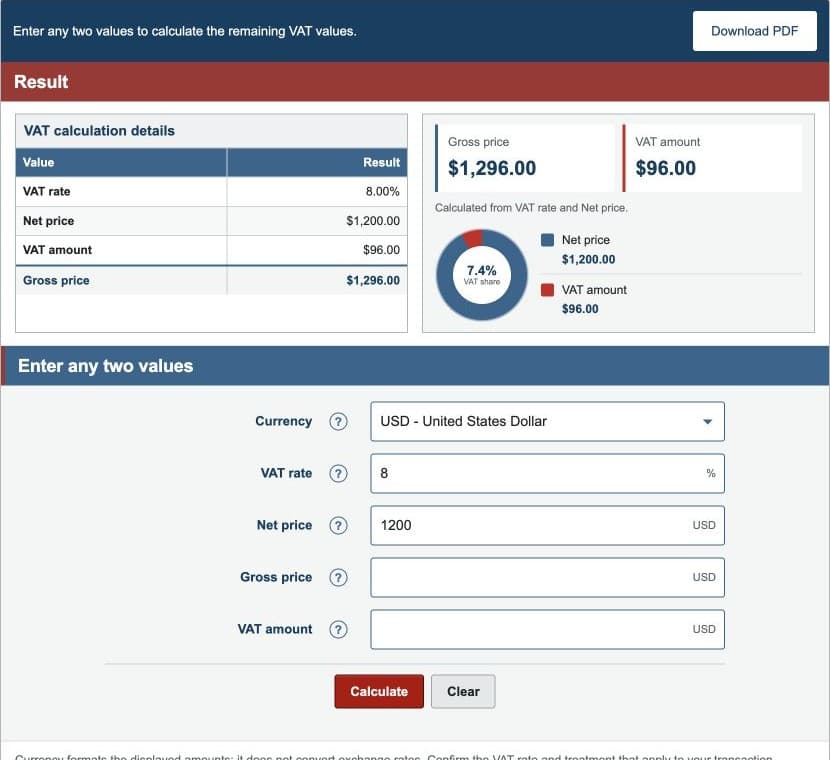
Task: Click the blue Net price legend swatch
Action: pos(547,240)
